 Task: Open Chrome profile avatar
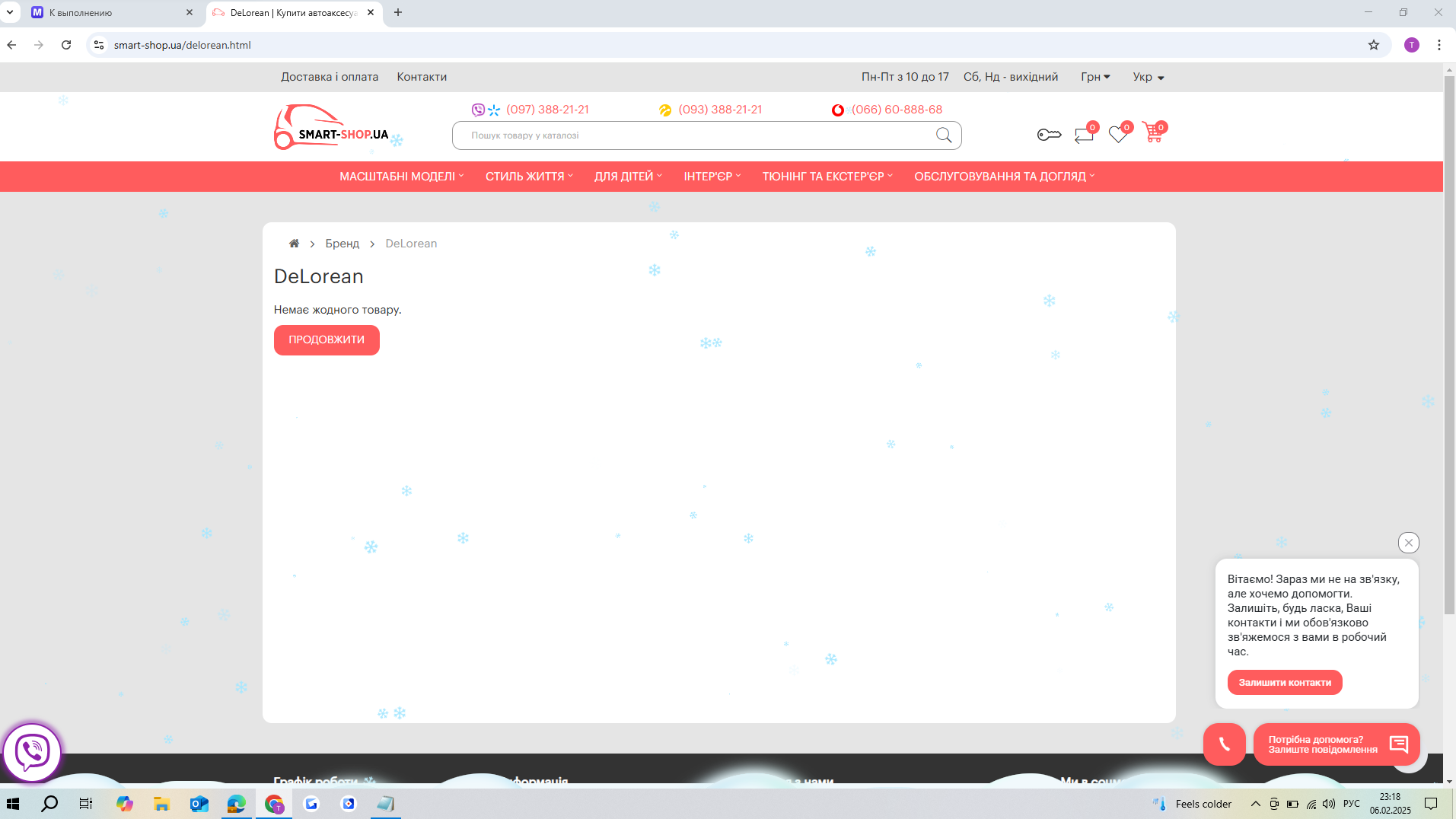1412,45
